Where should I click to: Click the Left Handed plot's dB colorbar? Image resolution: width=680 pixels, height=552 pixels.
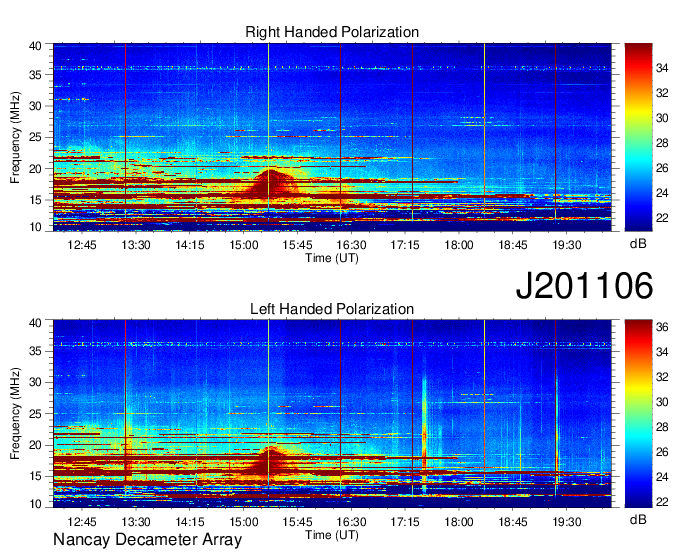(x=638, y=414)
